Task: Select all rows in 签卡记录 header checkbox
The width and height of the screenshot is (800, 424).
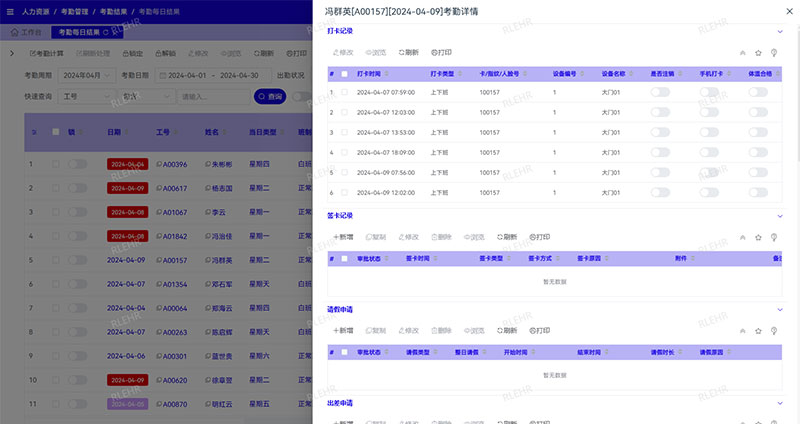Action: tap(344, 259)
